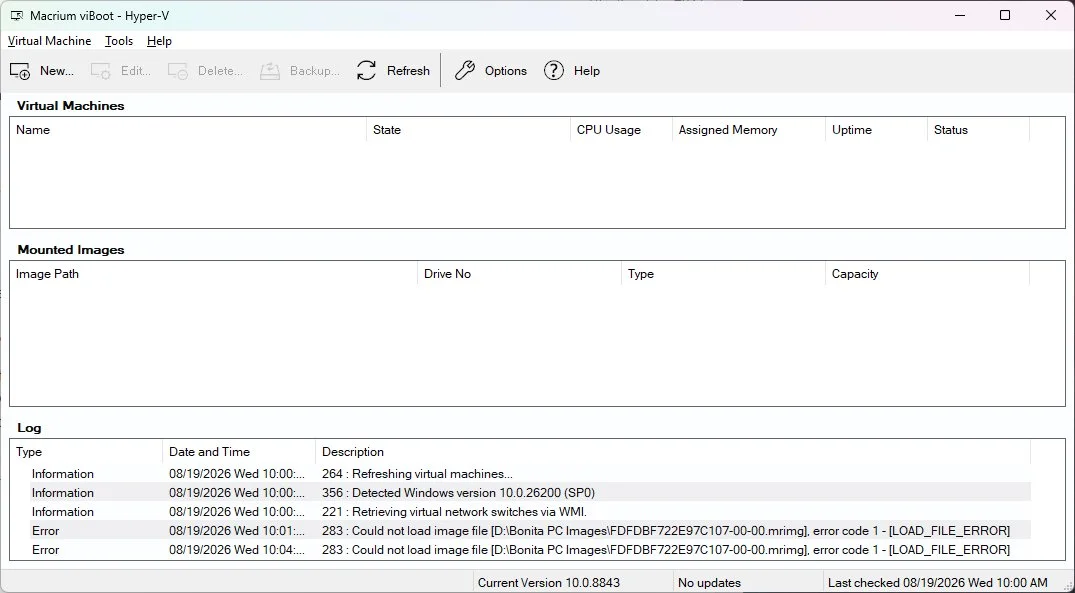The image size is (1075, 593).
Task: Click the Macrium viBoot title bar app icon
Action: point(17,15)
